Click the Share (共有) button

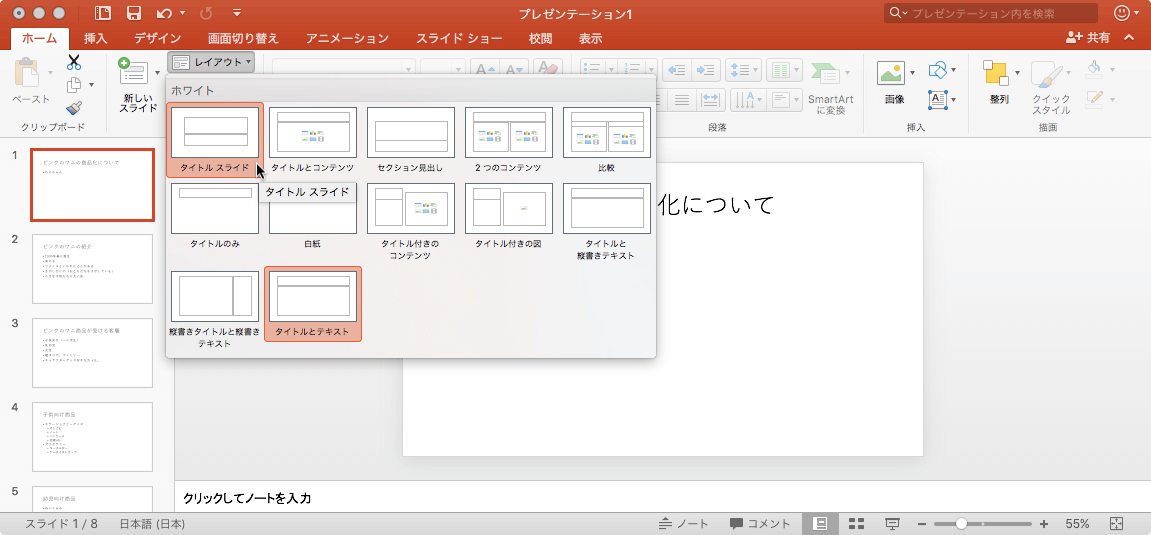(x=1088, y=38)
